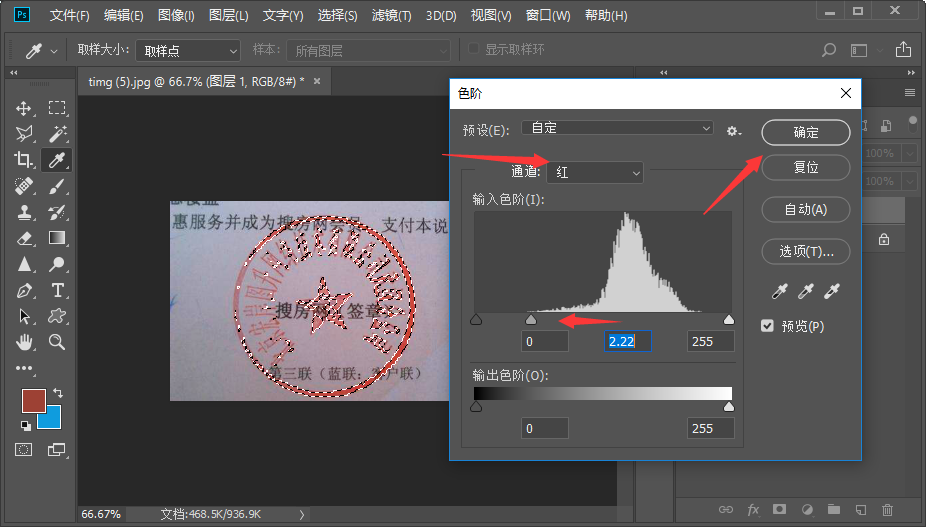Select the Eyedropper tool in the toolbox
926x527 pixels.
pos(57,160)
